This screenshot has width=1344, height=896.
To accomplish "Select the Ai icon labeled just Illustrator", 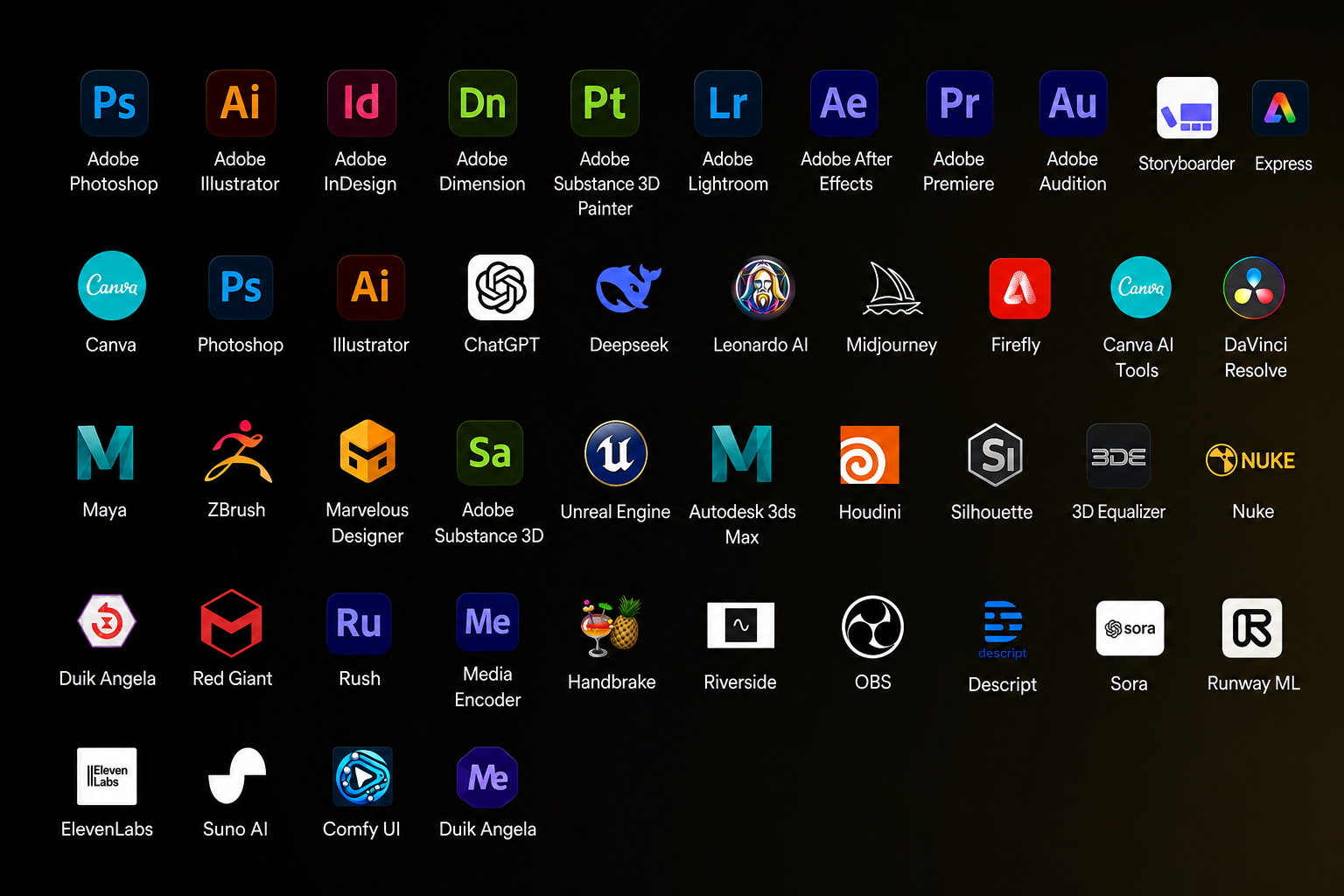I will pyautogui.click(x=371, y=287).
